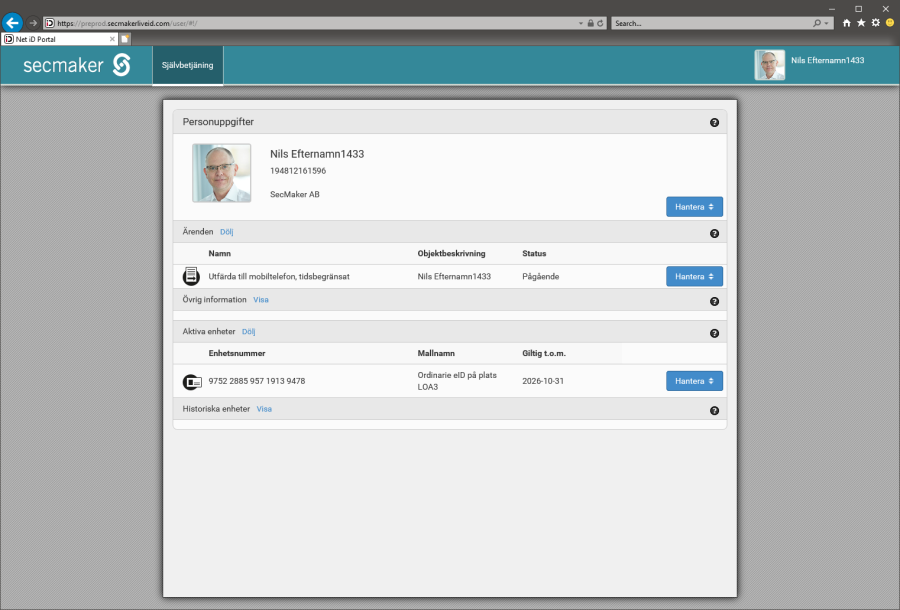The height and width of the screenshot is (610, 900).
Task: Open a new browser tab
Action: pyautogui.click(x=125, y=39)
